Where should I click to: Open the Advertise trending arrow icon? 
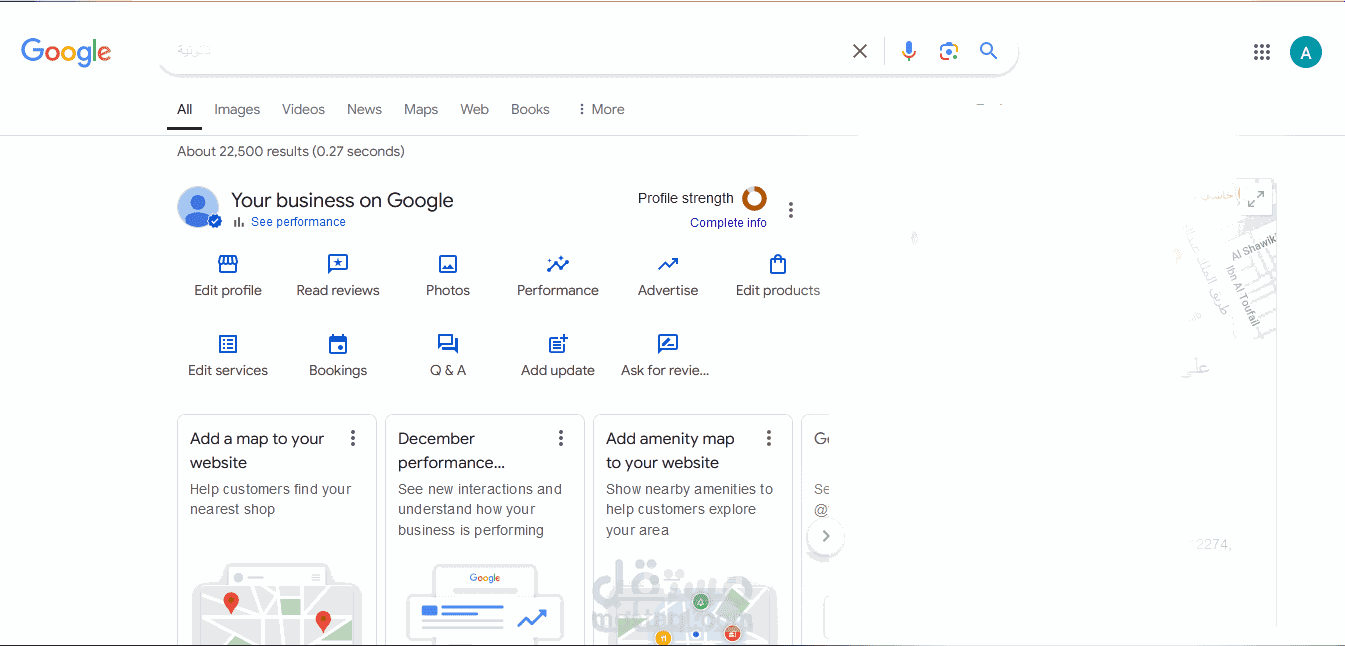pyautogui.click(x=668, y=264)
